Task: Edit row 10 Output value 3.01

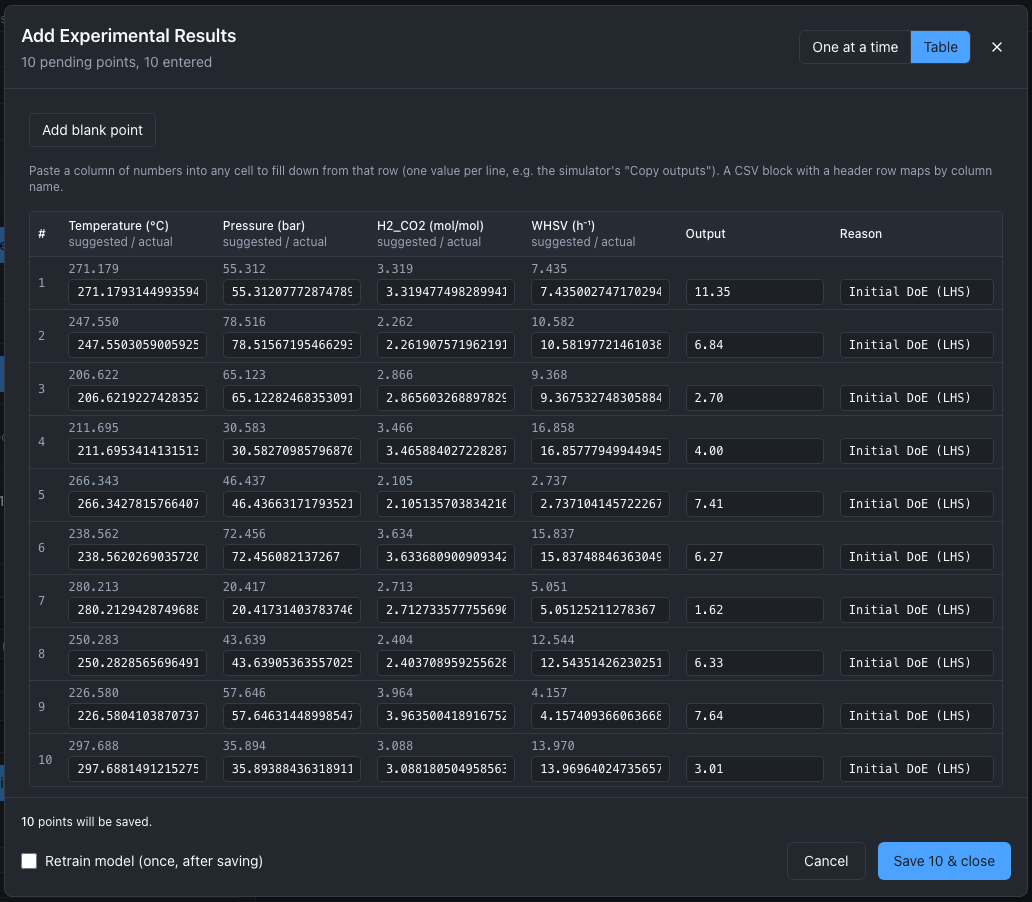Action: [x=754, y=769]
